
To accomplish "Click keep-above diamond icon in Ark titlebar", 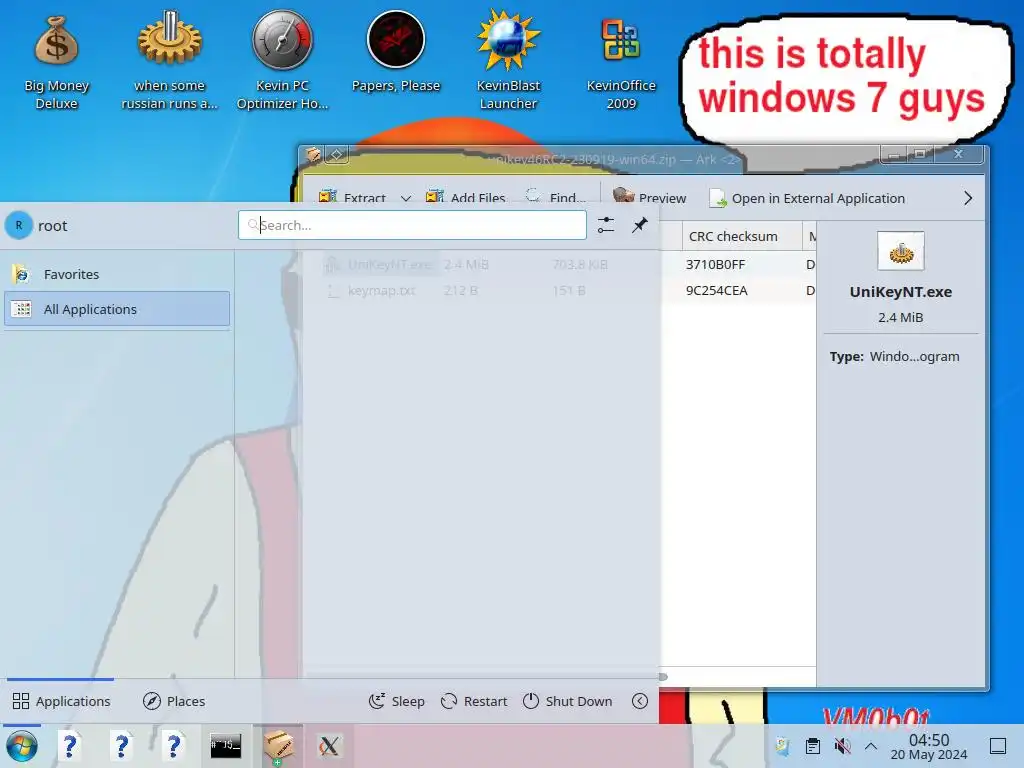I will point(336,155).
